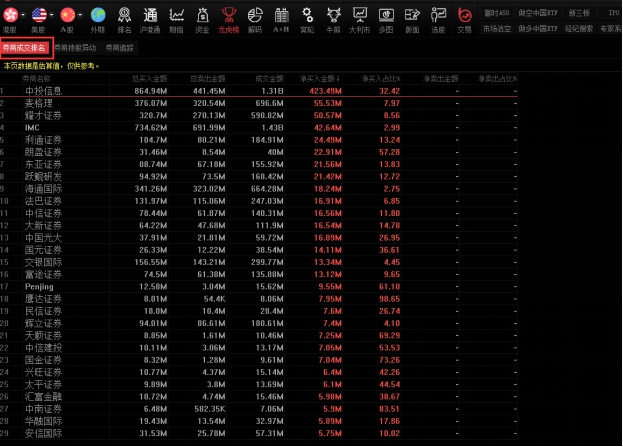This screenshot has width=623, height=447.
Task: Open the 窝轮 warrants icon
Action: pos(306,16)
